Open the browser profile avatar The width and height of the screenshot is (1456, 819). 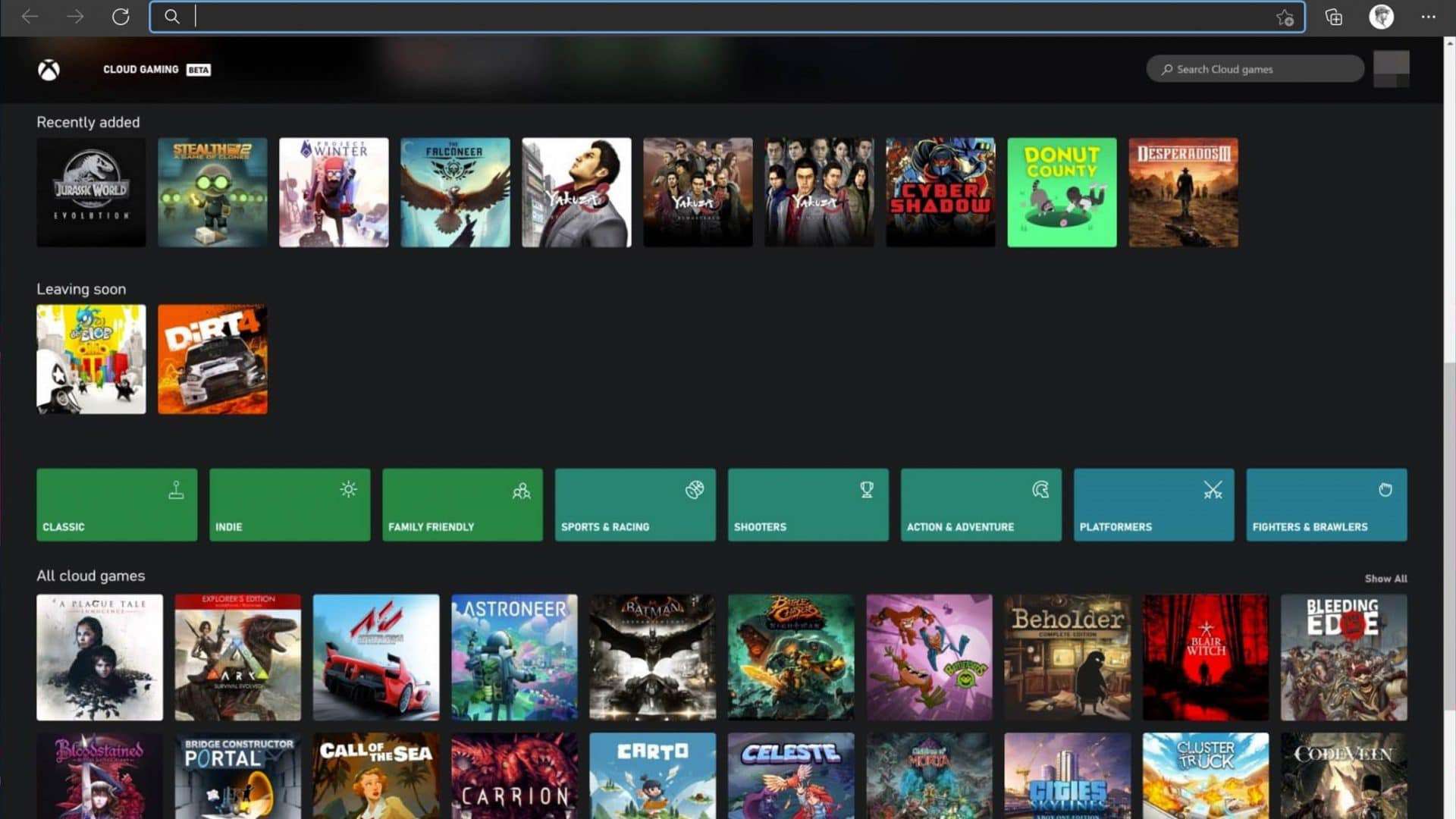click(1382, 17)
